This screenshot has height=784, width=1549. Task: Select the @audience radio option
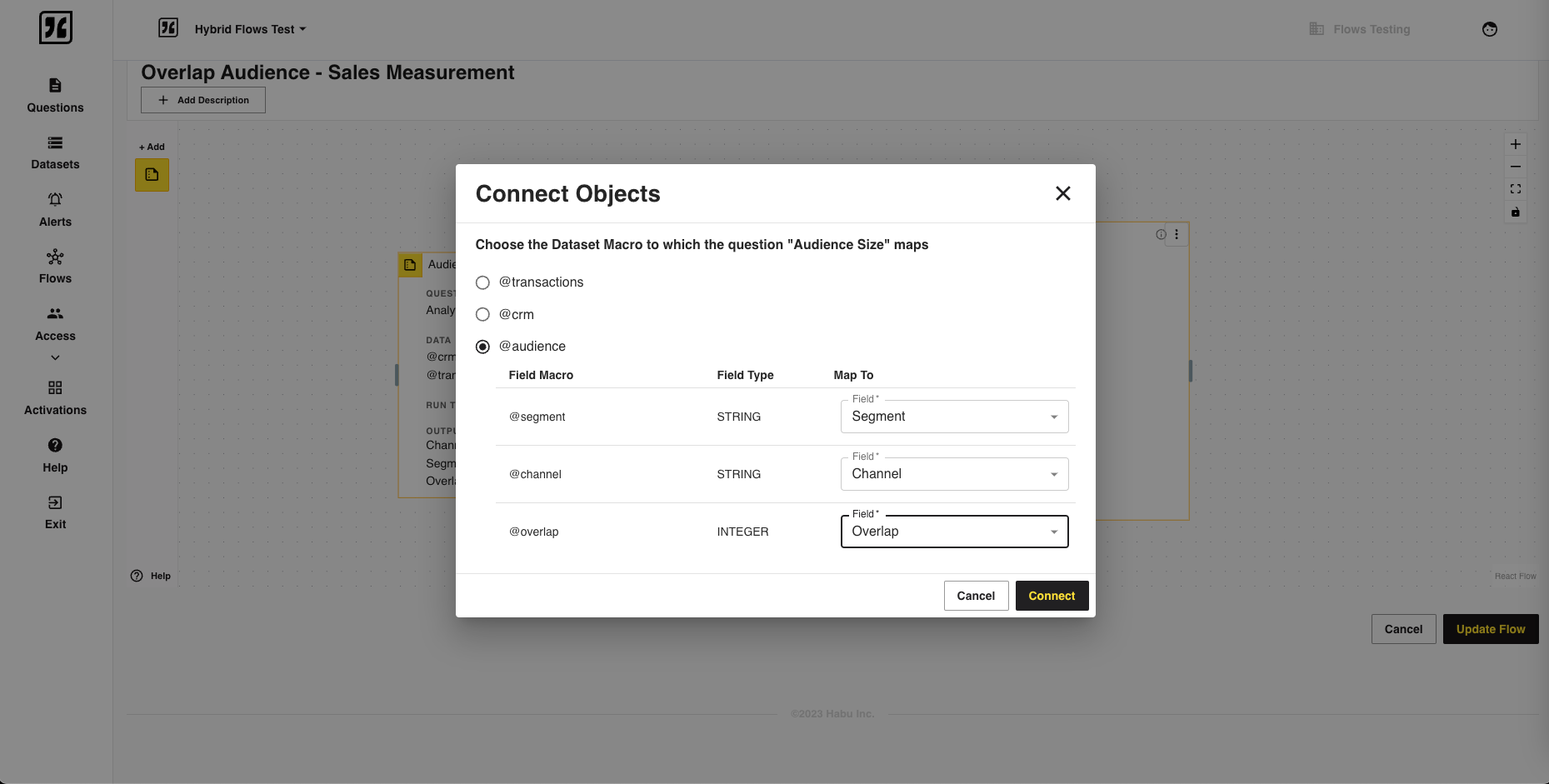tap(482, 347)
